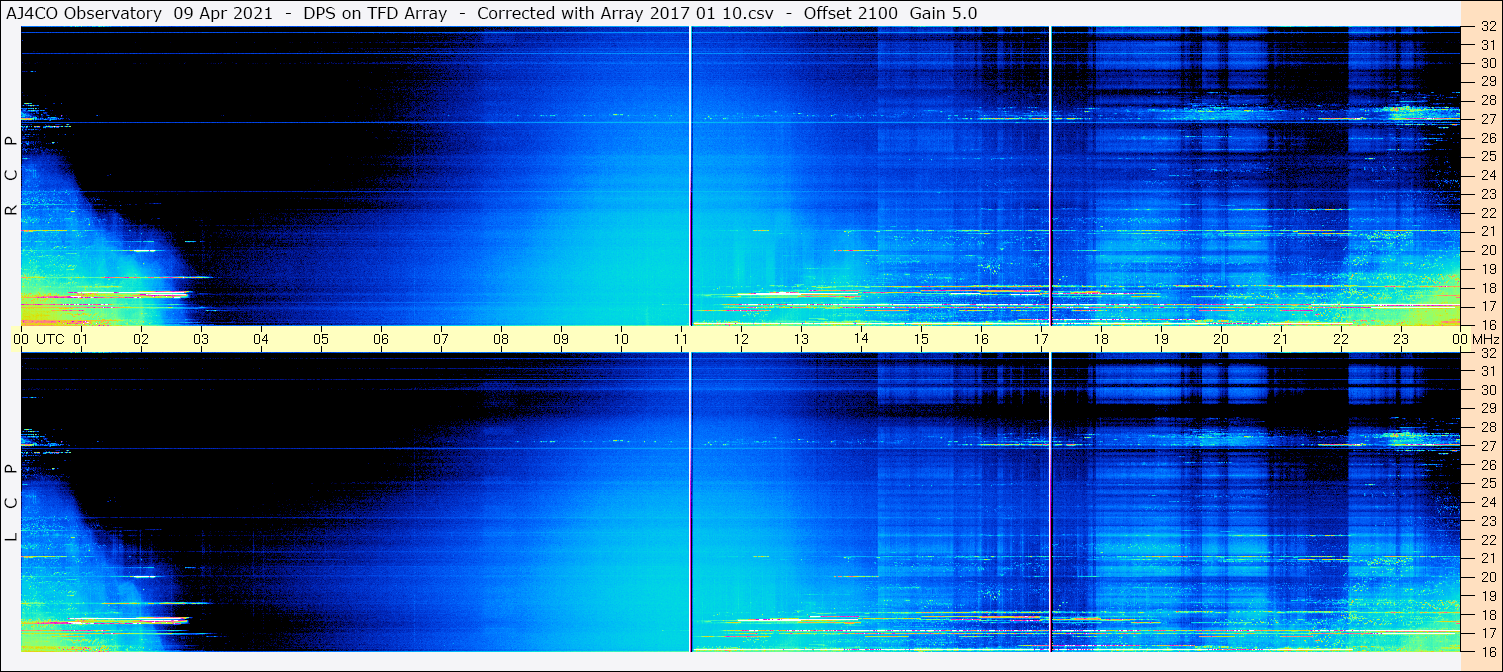
Task: Select the 15 hour tick label
Action: 921,339
